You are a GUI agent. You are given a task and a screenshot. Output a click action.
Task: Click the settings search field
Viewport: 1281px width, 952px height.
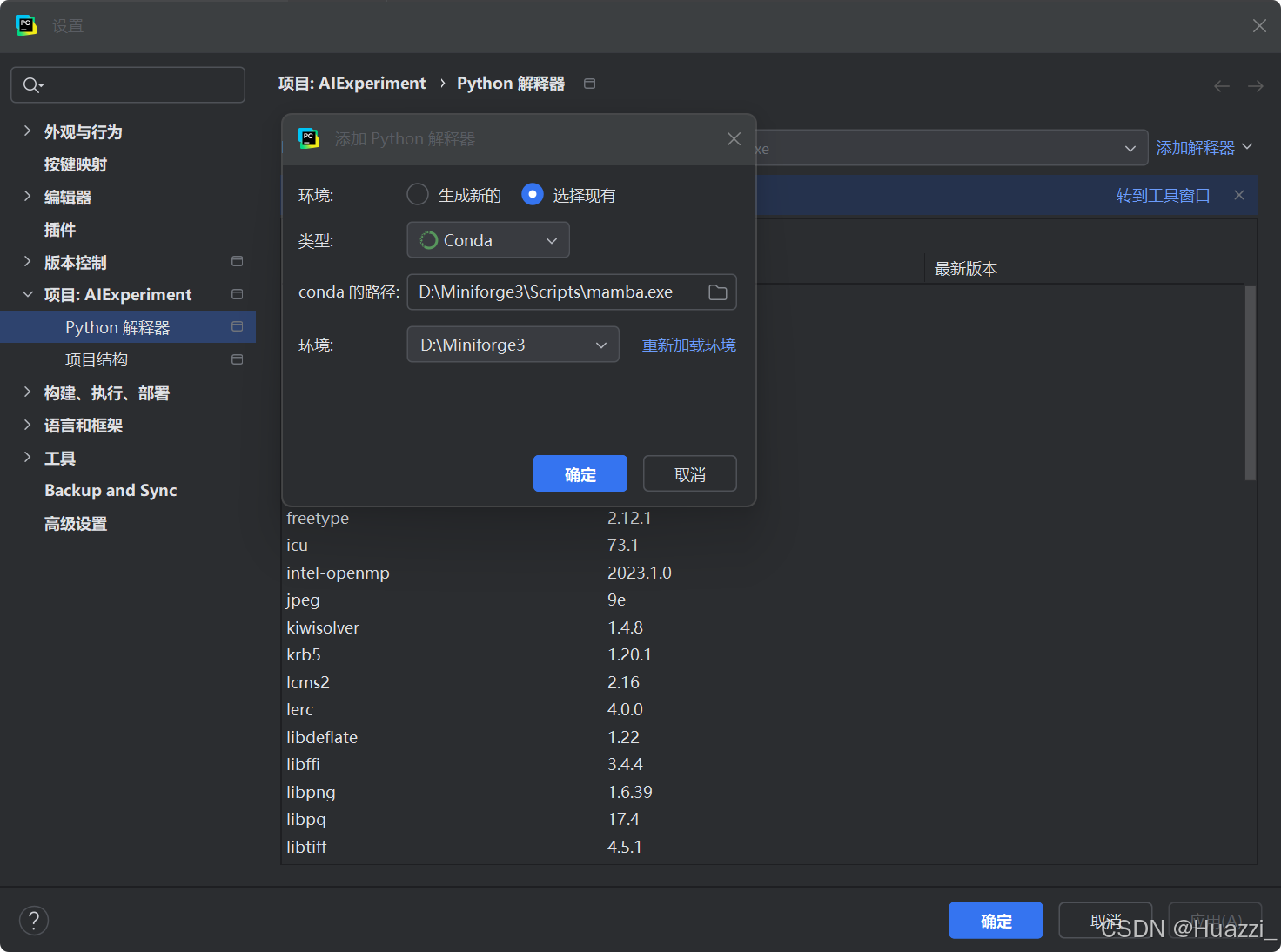[128, 85]
